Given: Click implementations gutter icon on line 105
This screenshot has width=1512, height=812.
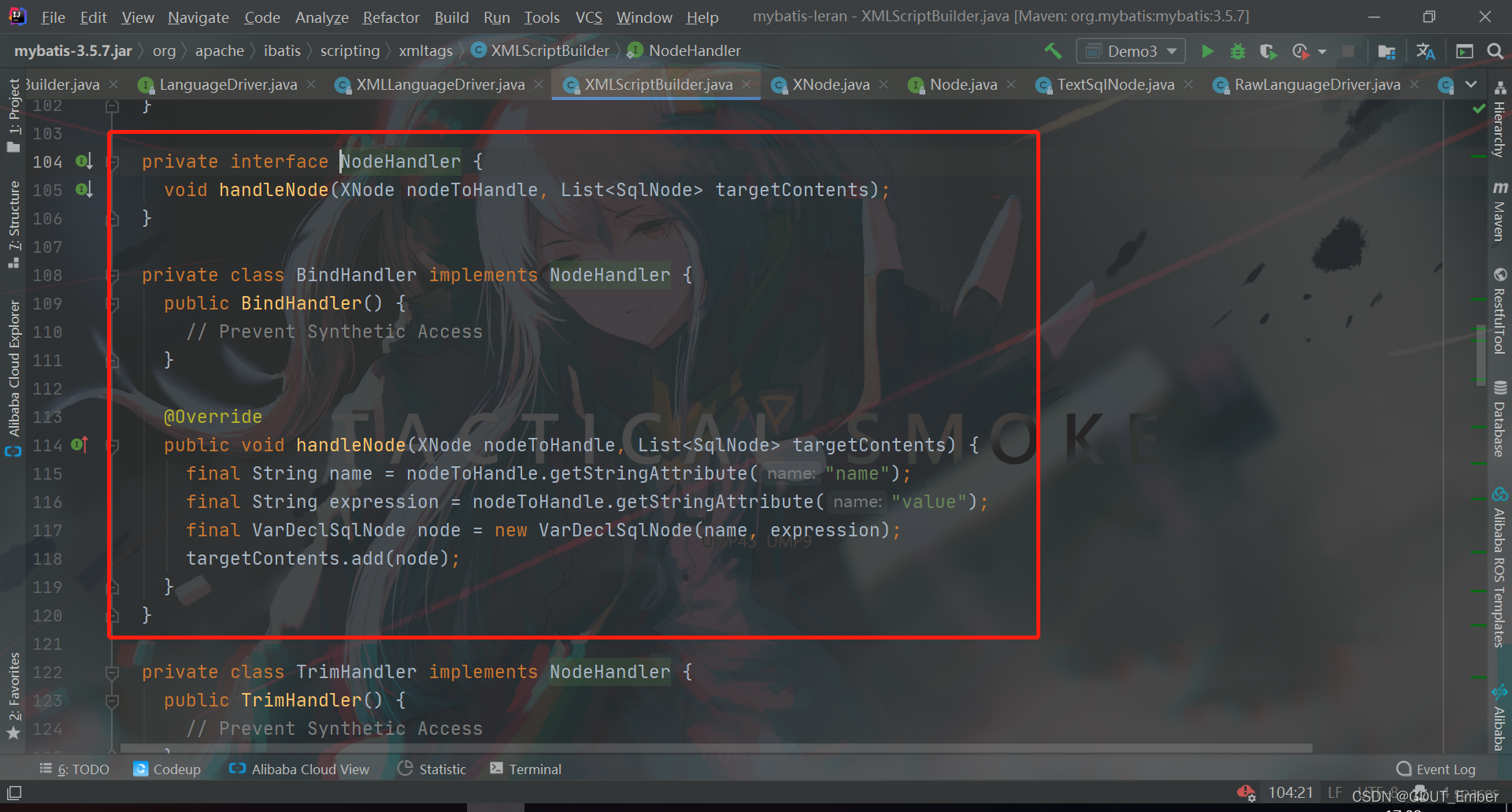Looking at the screenshot, I should [84, 190].
